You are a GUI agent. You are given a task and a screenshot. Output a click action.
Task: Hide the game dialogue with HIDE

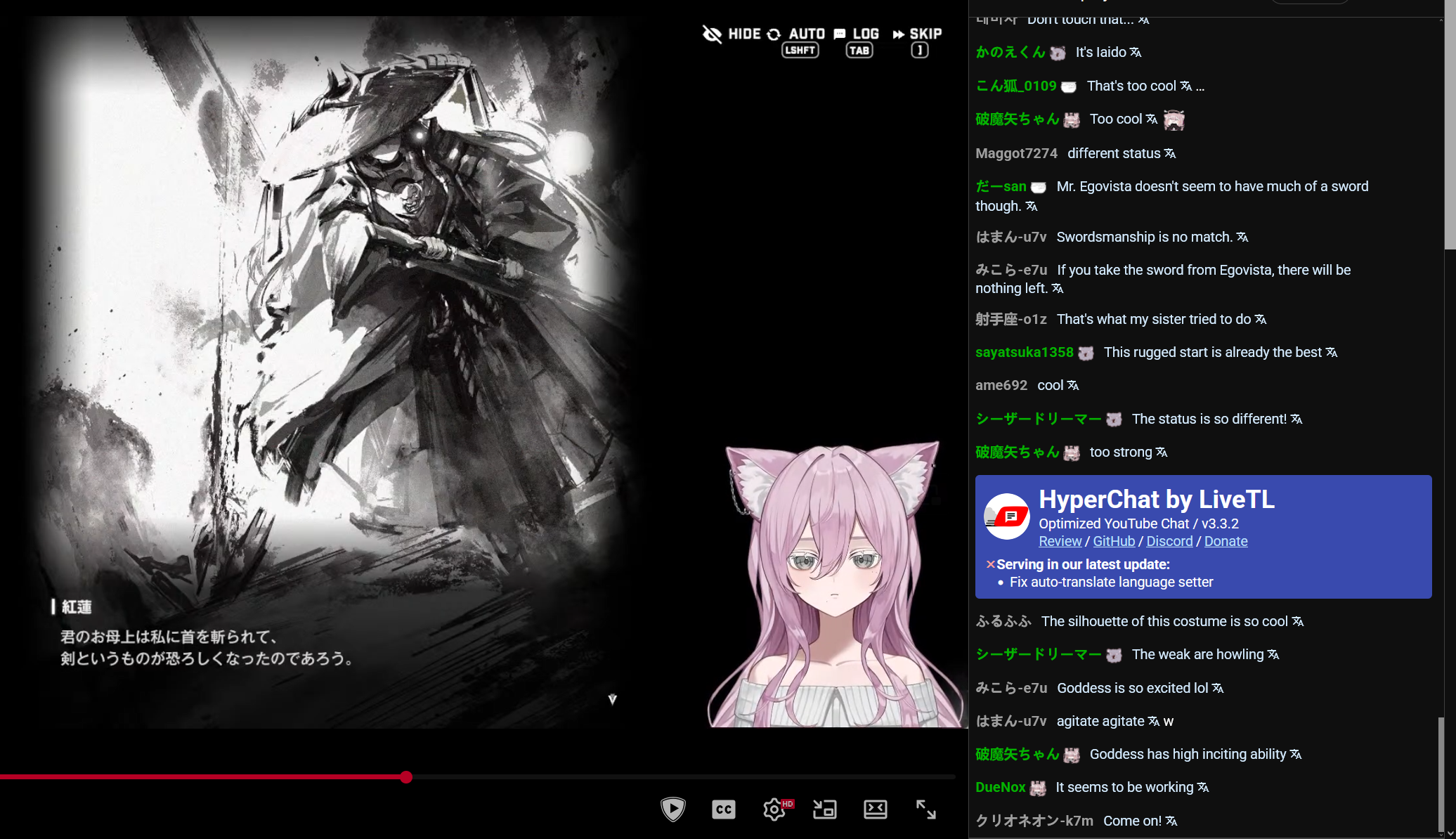tap(732, 34)
